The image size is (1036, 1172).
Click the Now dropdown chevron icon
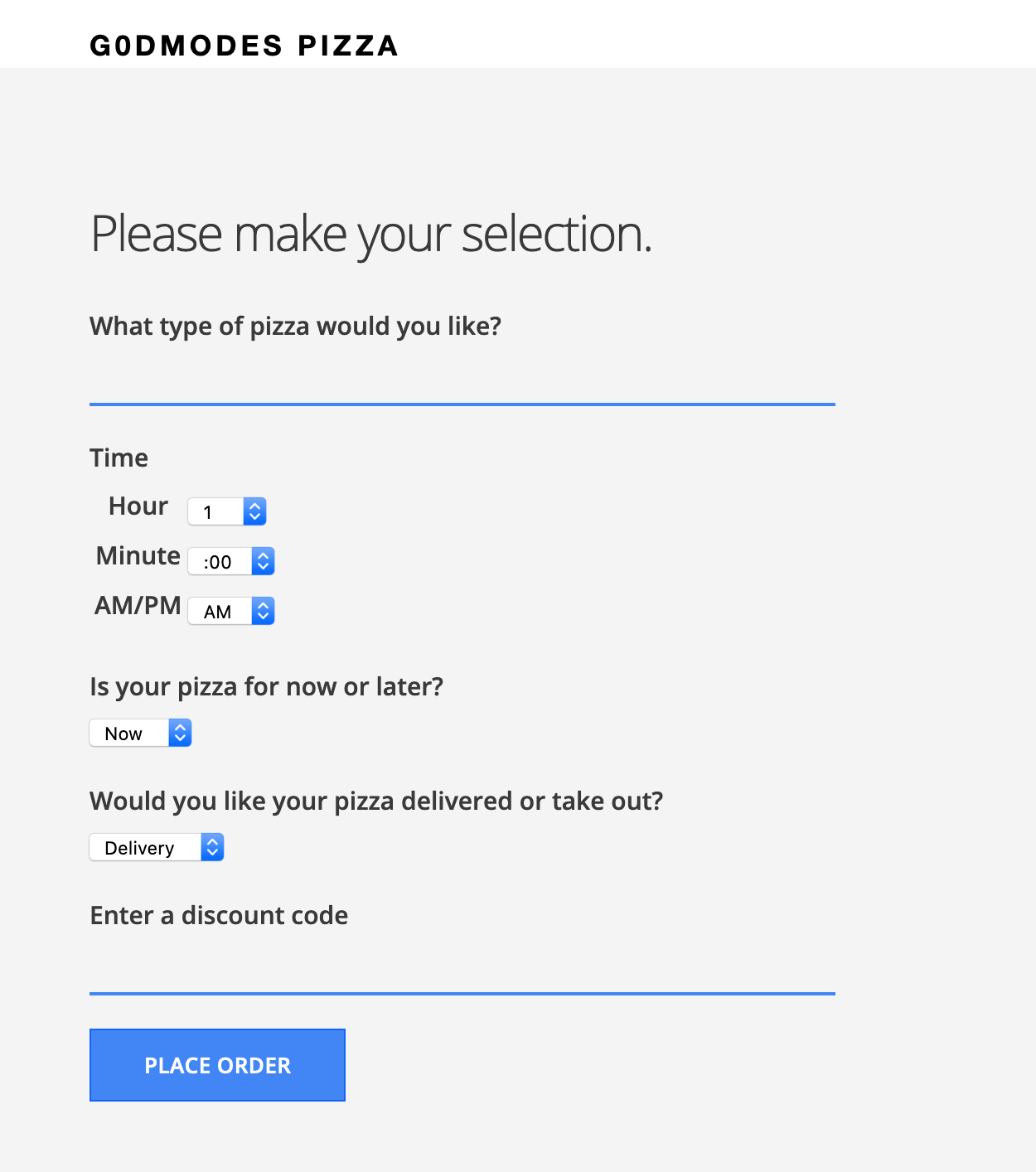(180, 733)
